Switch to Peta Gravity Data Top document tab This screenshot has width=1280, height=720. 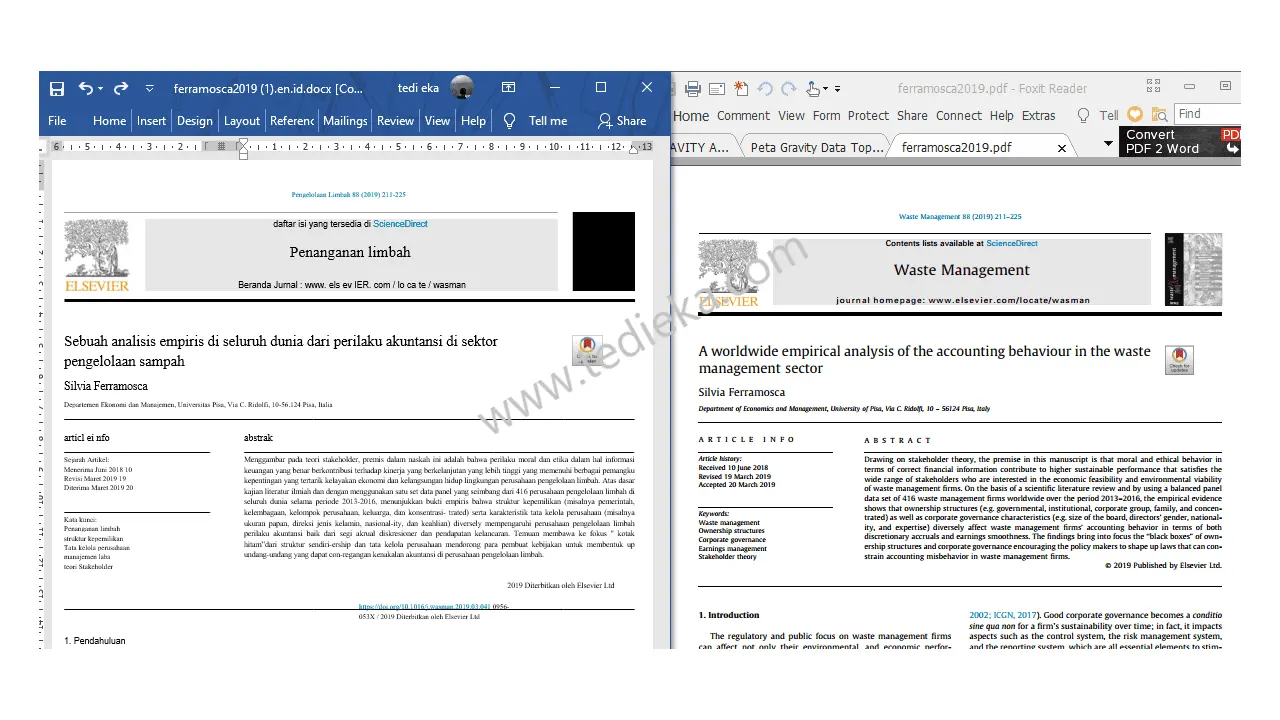[x=816, y=147]
